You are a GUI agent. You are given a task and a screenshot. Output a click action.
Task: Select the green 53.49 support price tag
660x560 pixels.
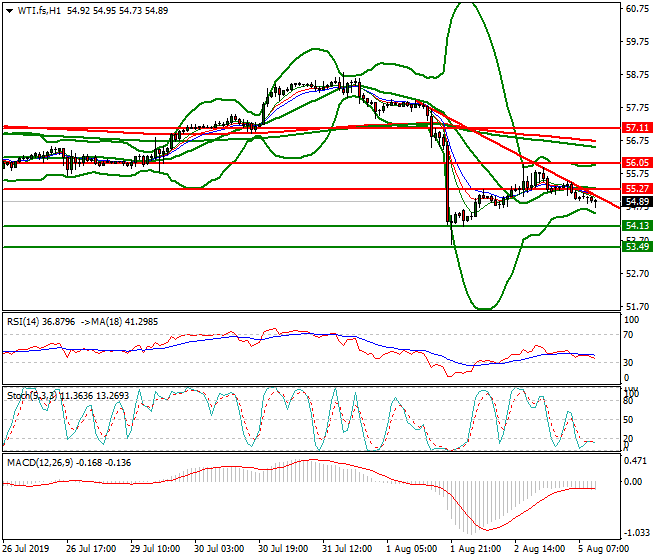coord(637,247)
